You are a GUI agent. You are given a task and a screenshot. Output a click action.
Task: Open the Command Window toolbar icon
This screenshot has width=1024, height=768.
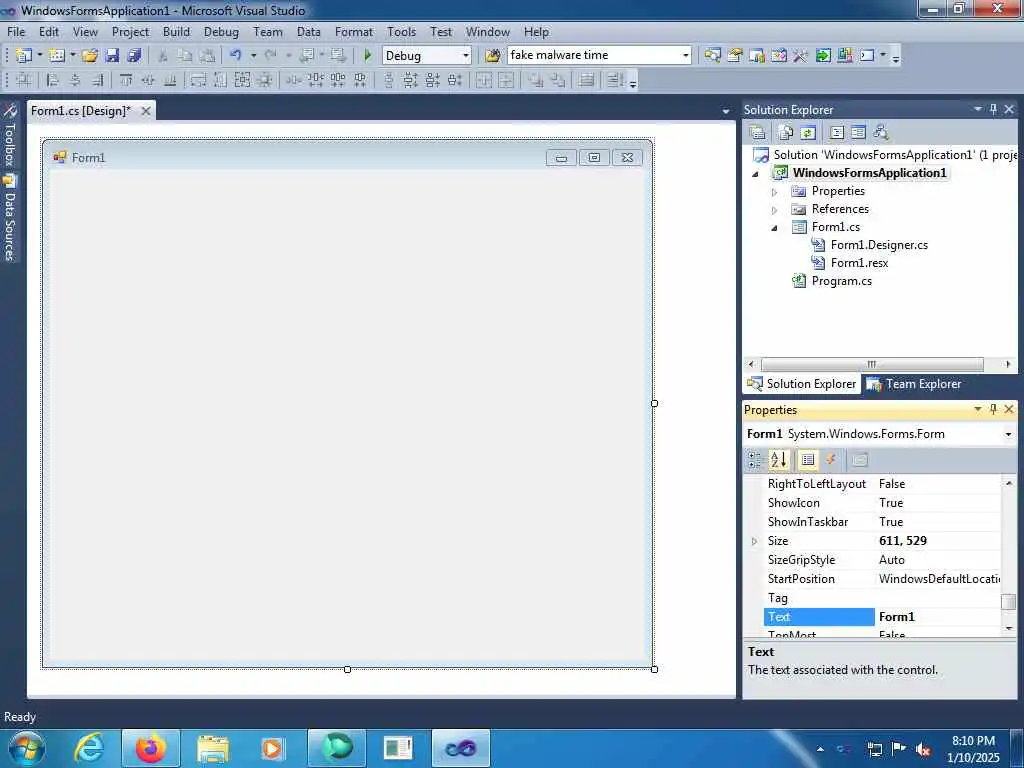point(867,56)
